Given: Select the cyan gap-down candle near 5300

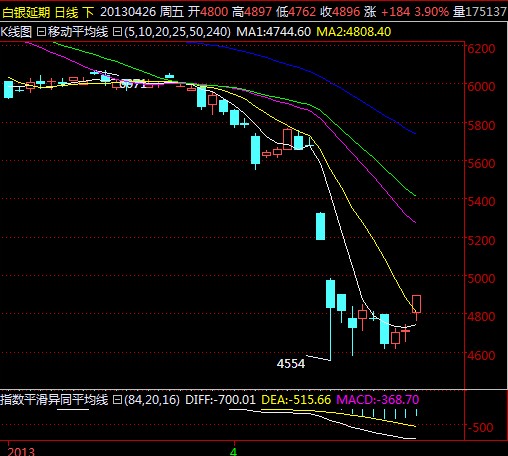Looking at the screenshot, I should [x=320, y=226].
